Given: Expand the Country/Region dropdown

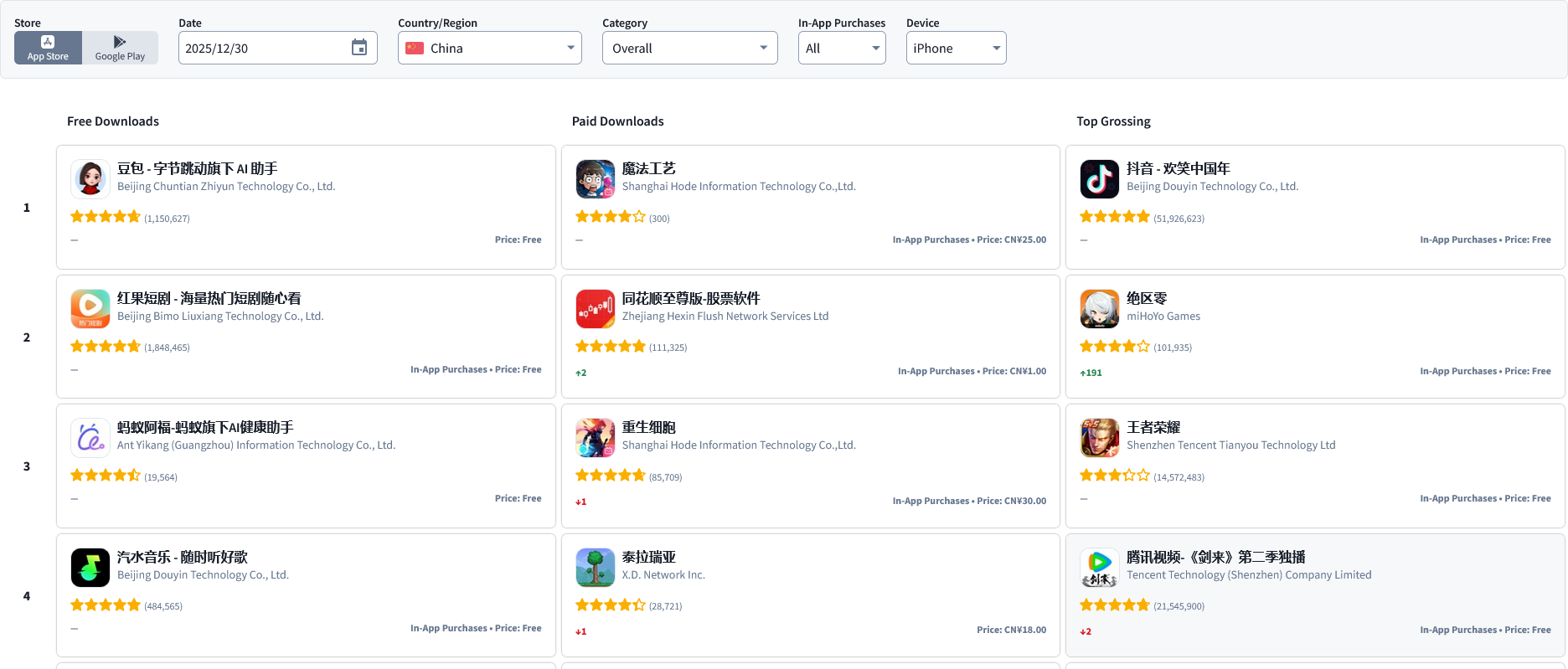Looking at the screenshot, I should point(490,48).
